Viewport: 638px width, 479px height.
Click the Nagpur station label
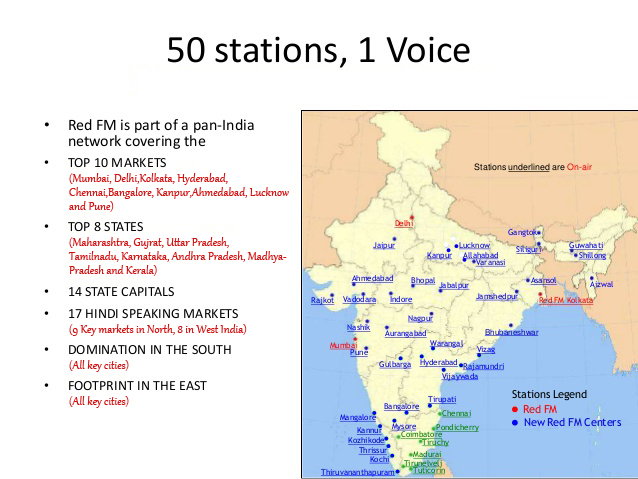click(x=420, y=319)
